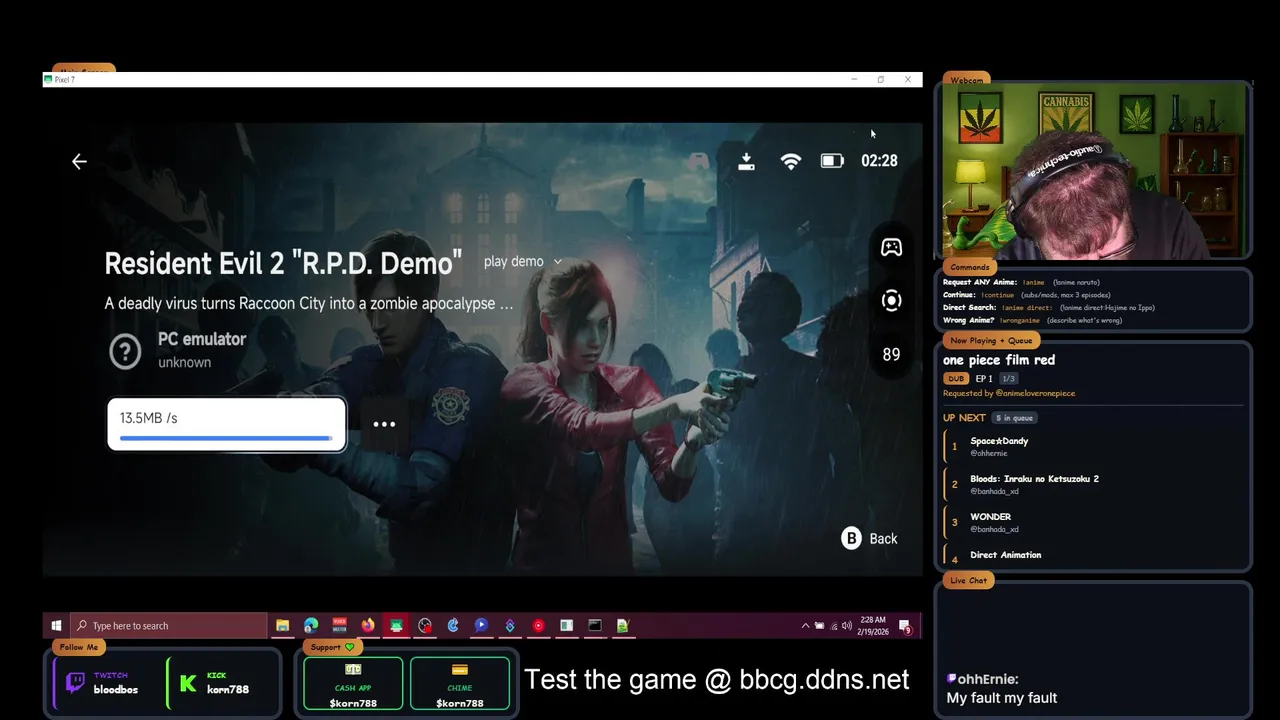Image resolution: width=1280 pixels, height=720 pixels.
Task: Open the circular target icon in the side pill
Action: pos(891,300)
